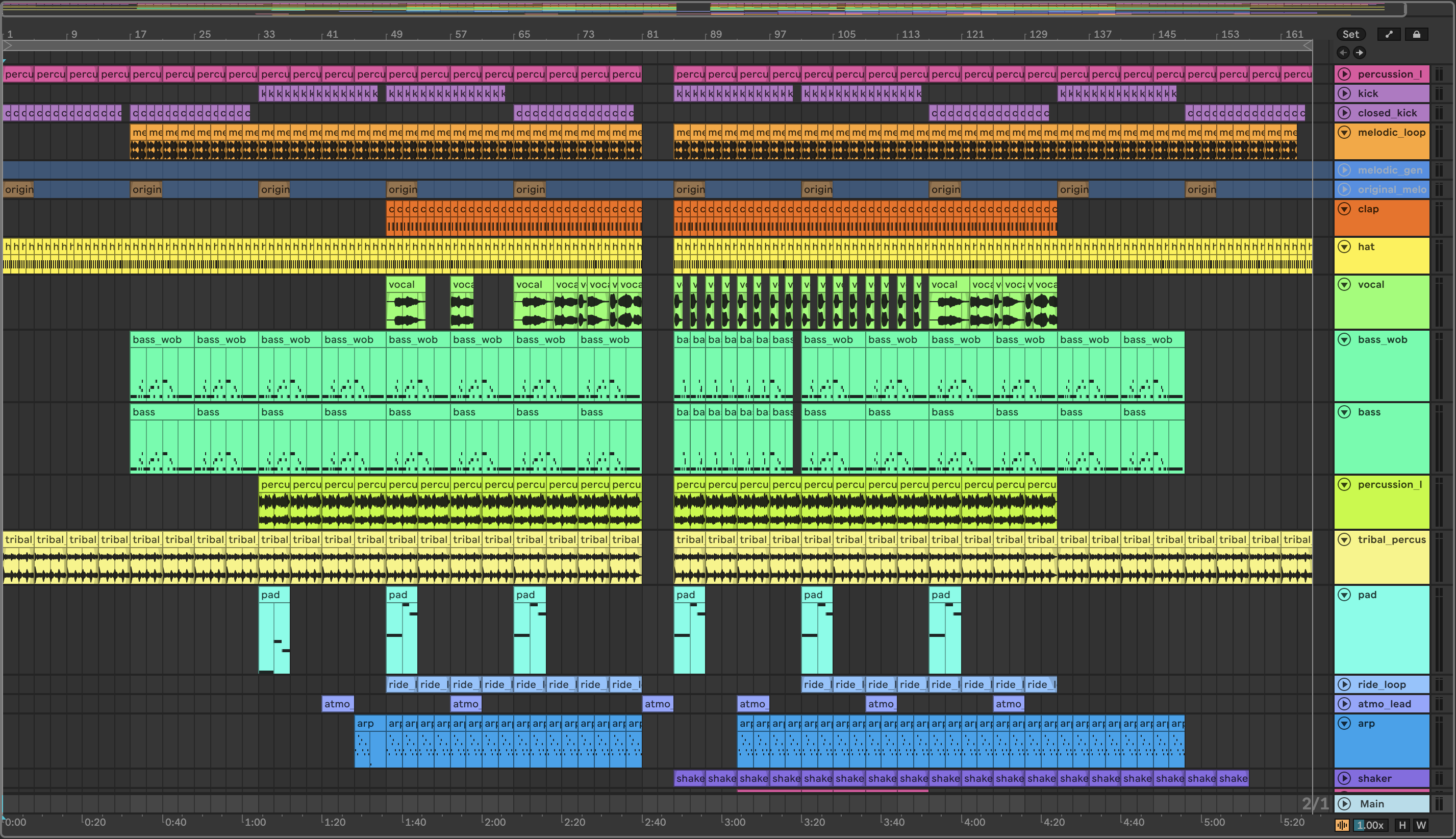This screenshot has width=1456, height=839.
Task: Click the ride_loop track play icon
Action: click(1345, 684)
